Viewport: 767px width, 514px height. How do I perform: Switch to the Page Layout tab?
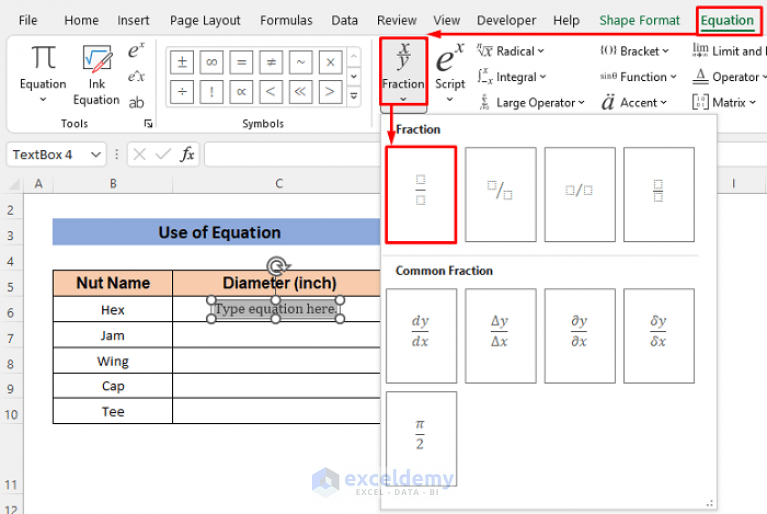[205, 20]
